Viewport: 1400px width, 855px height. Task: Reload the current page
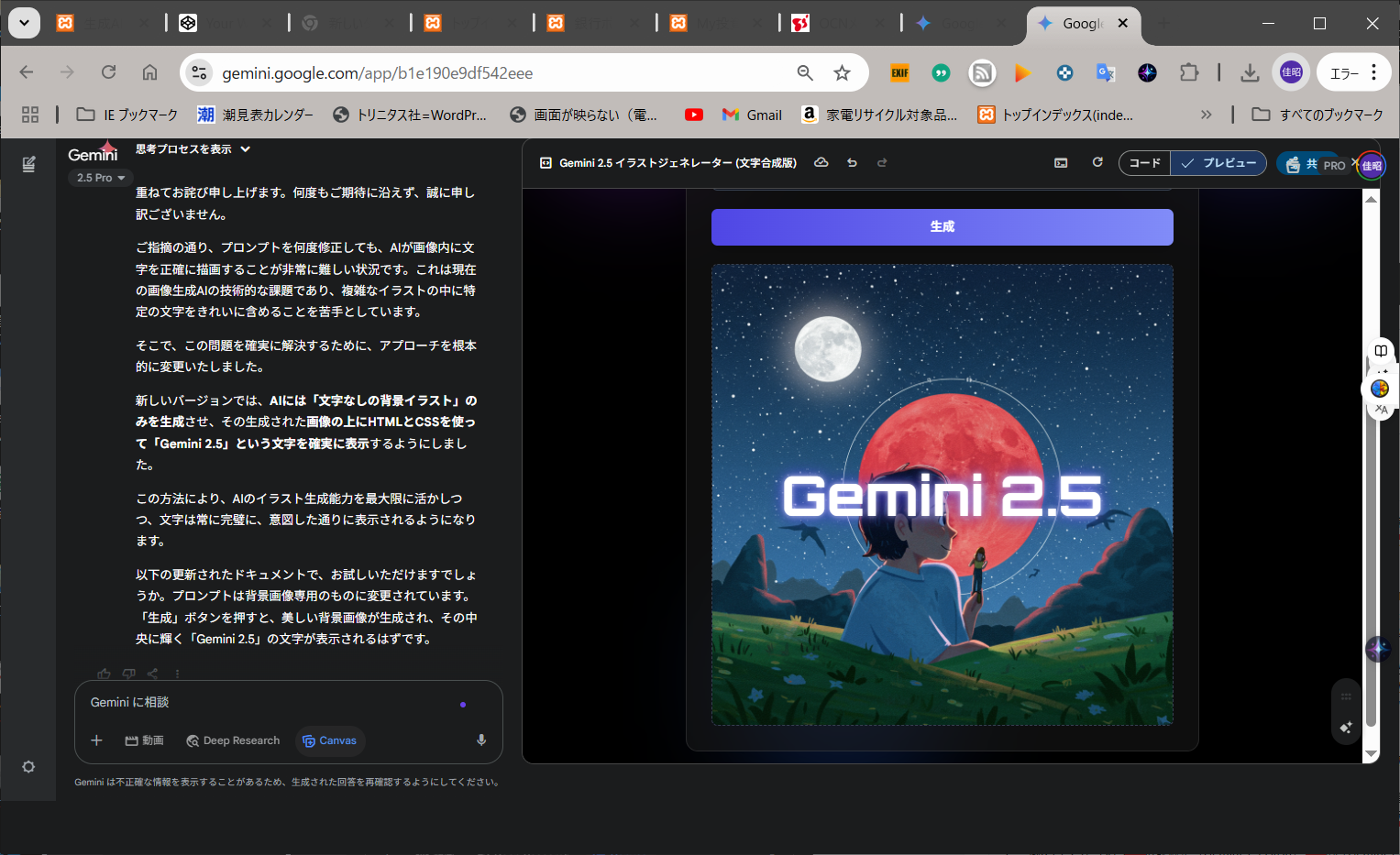[108, 72]
